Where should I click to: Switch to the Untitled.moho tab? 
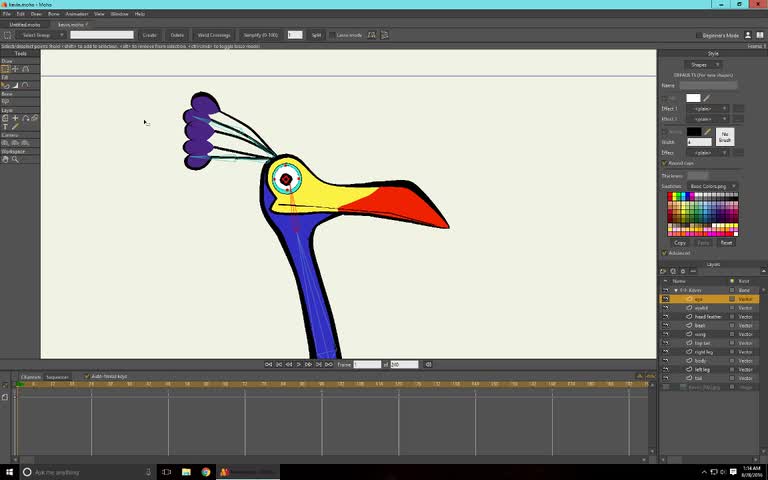24,24
